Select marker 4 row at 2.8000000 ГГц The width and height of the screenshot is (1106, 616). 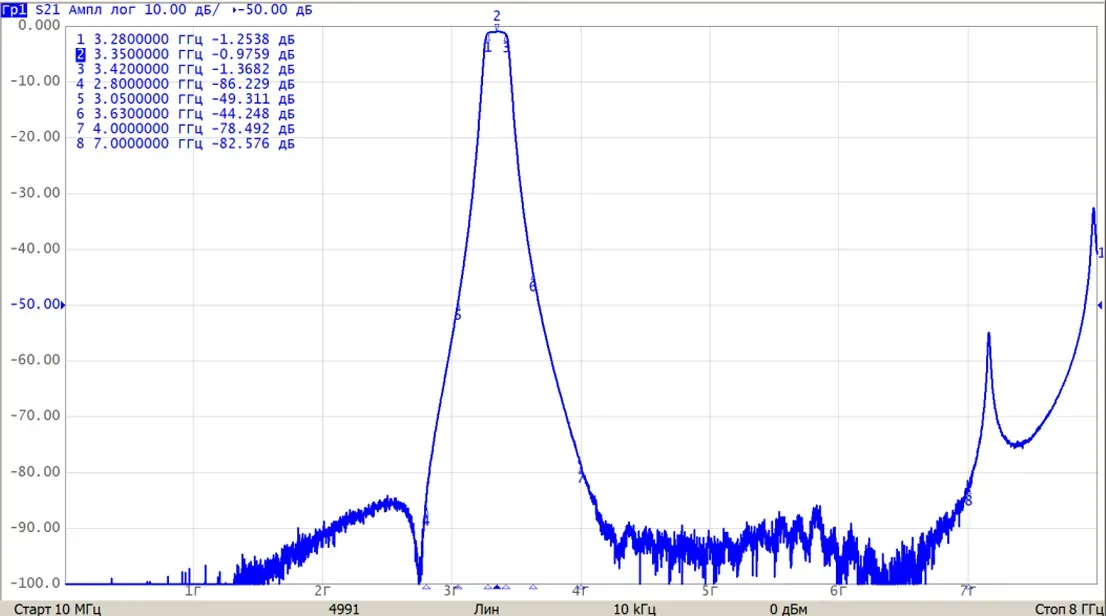pyautogui.click(x=186, y=84)
